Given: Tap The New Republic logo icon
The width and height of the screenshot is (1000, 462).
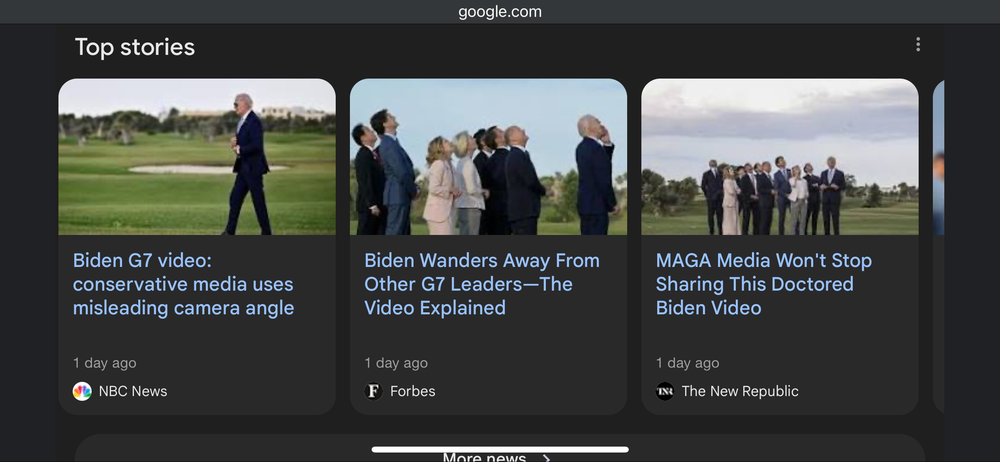Looking at the screenshot, I should coord(665,391).
